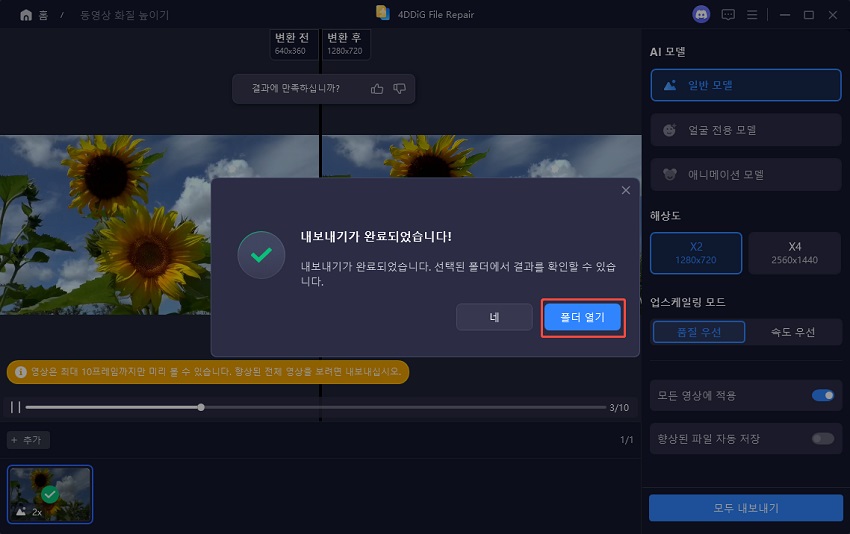Image resolution: width=850 pixels, height=534 pixels.
Task: Choose X2 1280x720 resolution
Action: [696, 253]
